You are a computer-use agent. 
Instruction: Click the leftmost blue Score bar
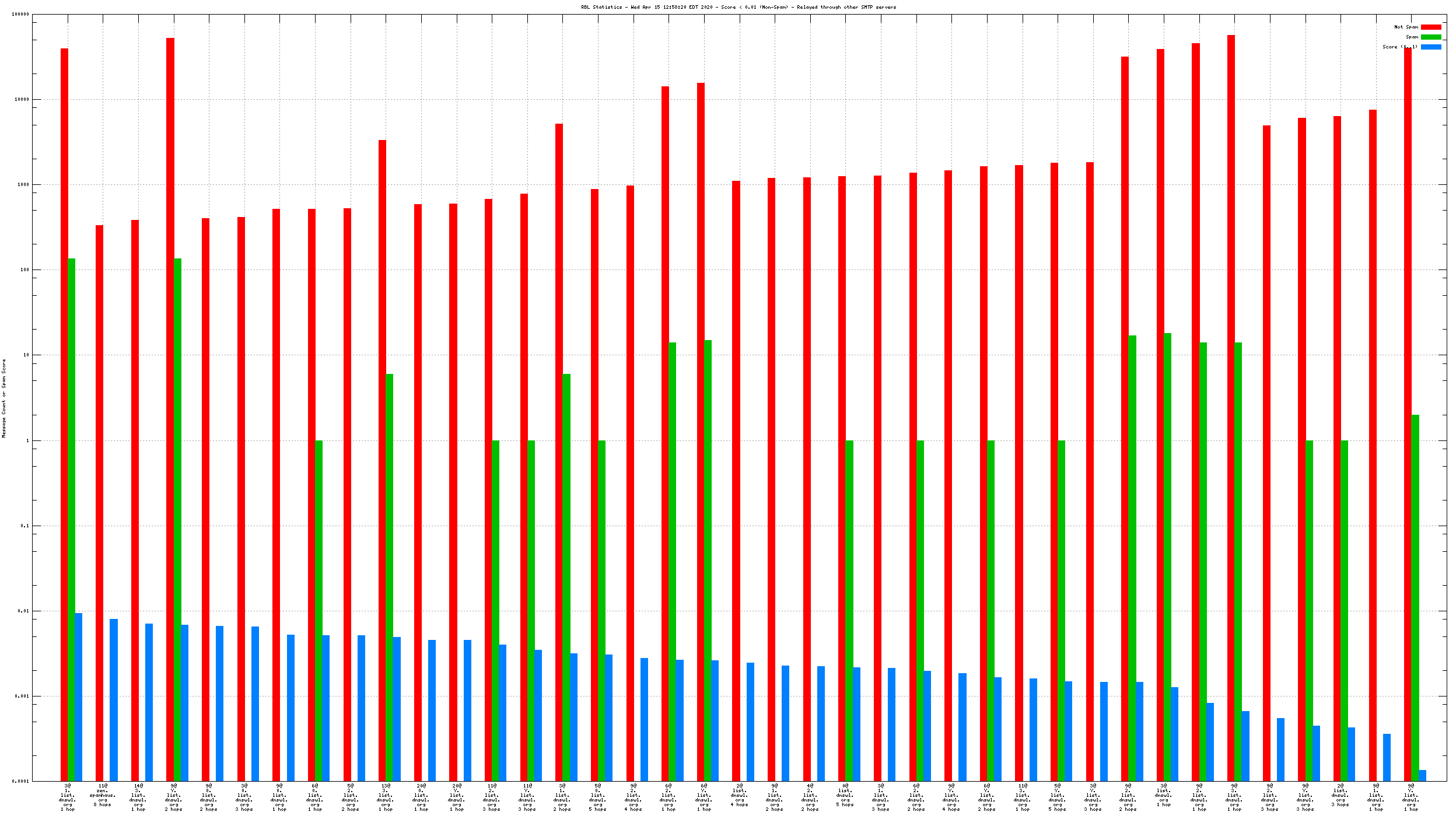click(79, 697)
